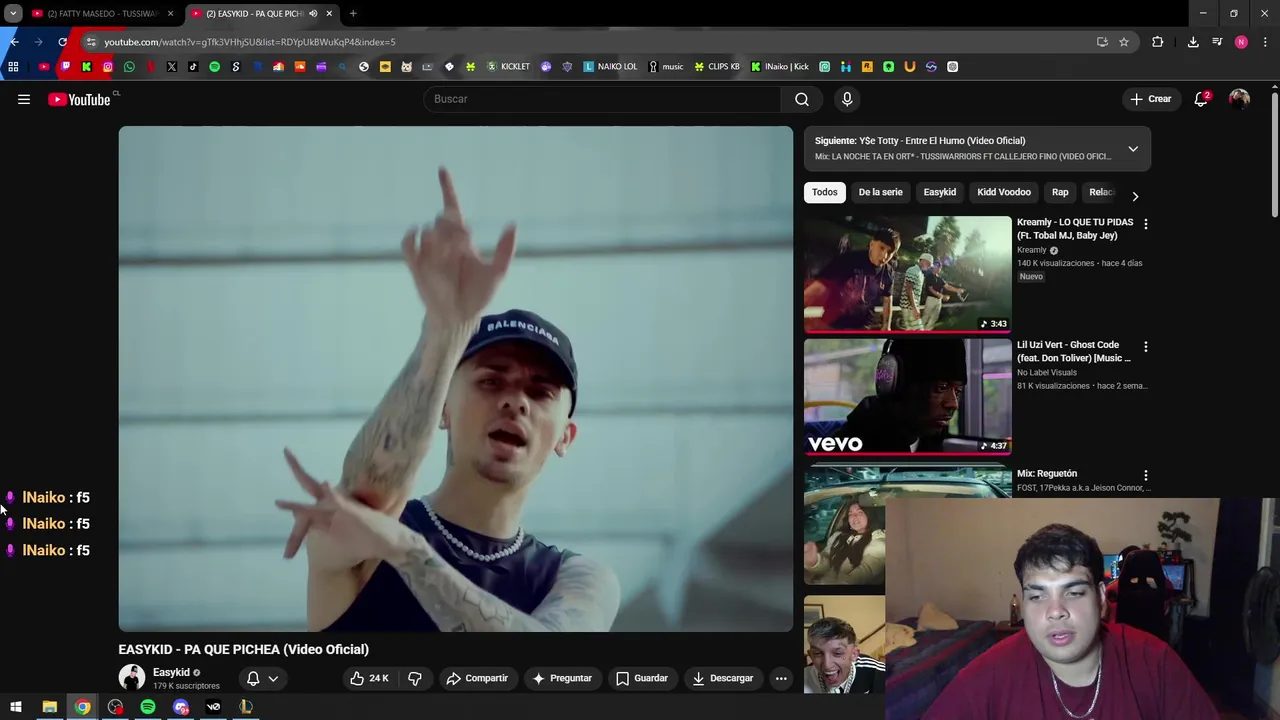Open Chrome extensions puzzle icon
This screenshot has height=720, width=1280.
click(1158, 42)
